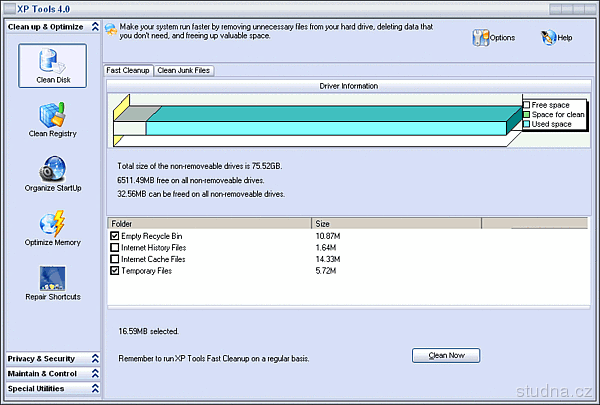Open the Optimize Memory tool

(52, 228)
